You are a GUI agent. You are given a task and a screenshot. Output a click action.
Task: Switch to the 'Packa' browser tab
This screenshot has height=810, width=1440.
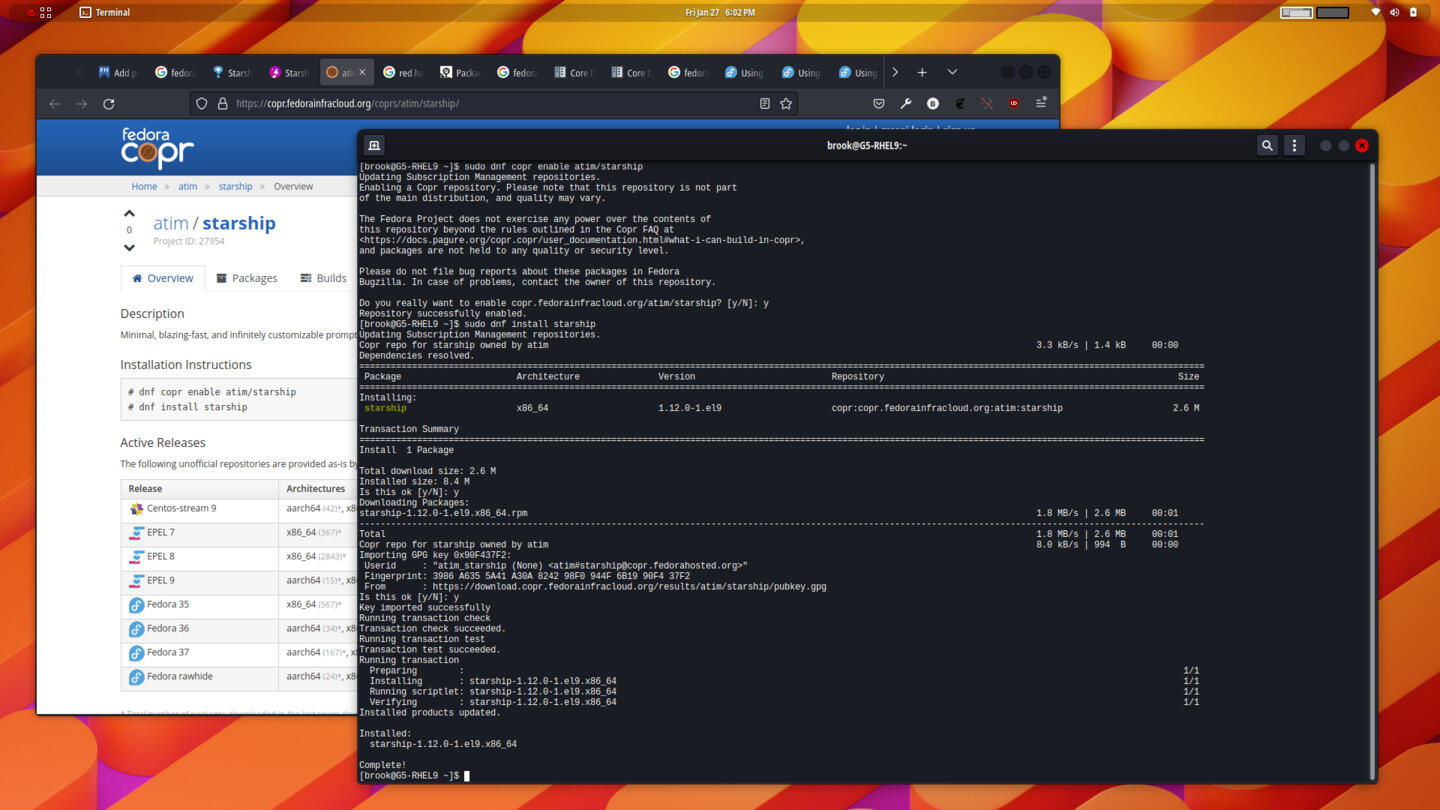tap(460, 72)
